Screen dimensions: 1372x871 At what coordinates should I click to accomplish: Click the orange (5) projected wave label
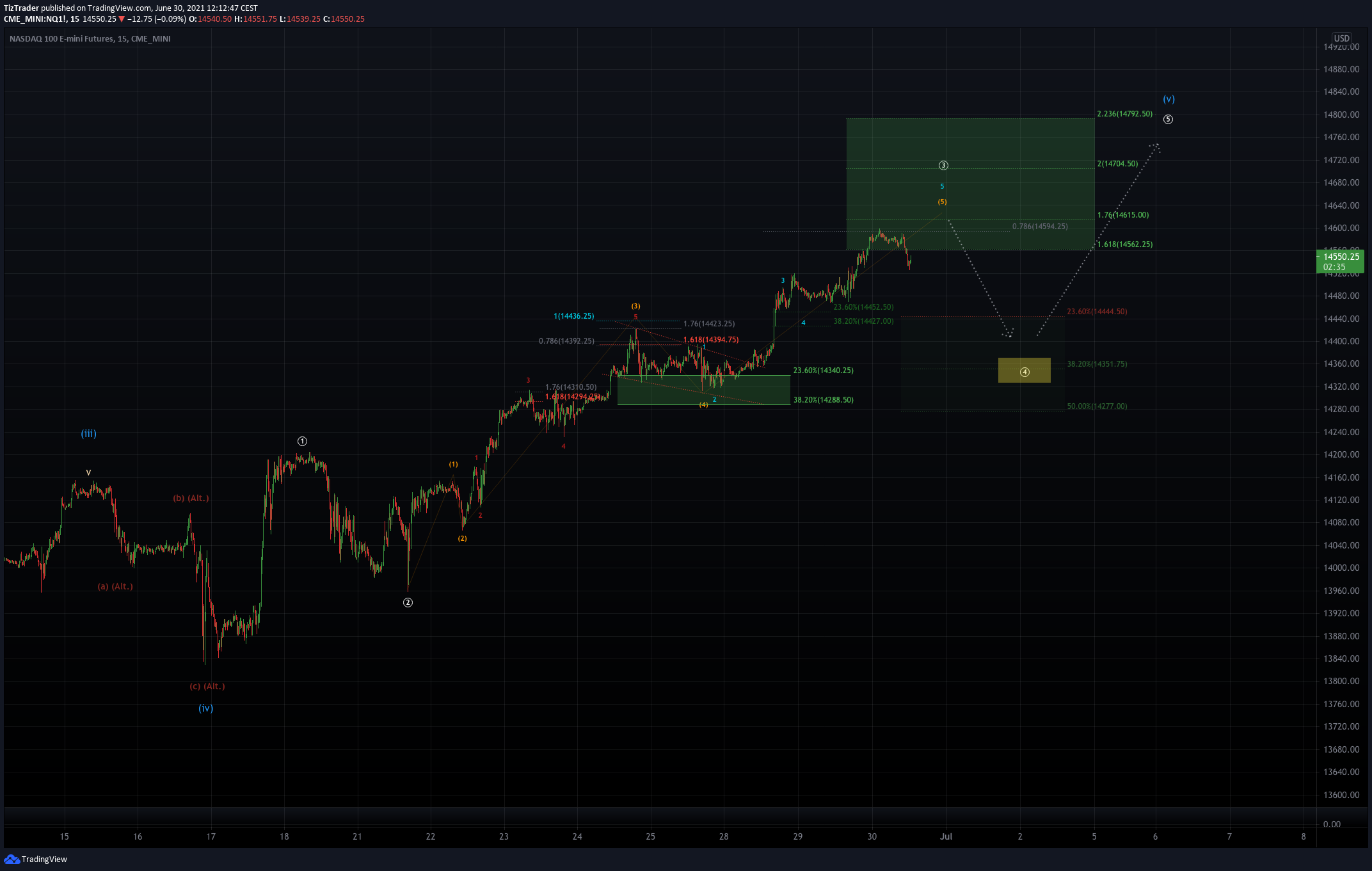pos(942,202)
